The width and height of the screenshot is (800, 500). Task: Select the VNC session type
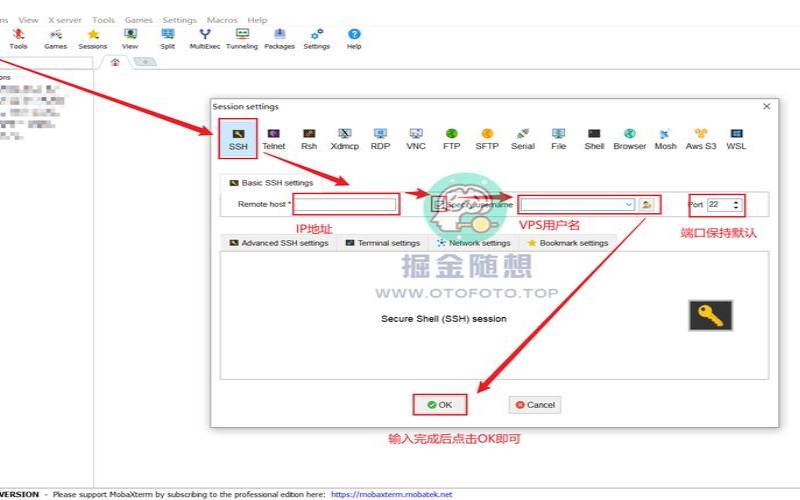416,139
